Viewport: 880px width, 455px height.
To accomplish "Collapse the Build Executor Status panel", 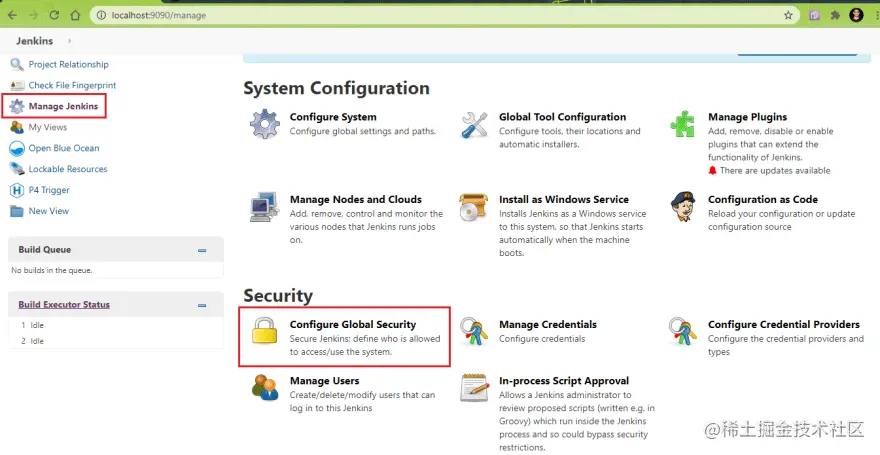I will point(202,305).
